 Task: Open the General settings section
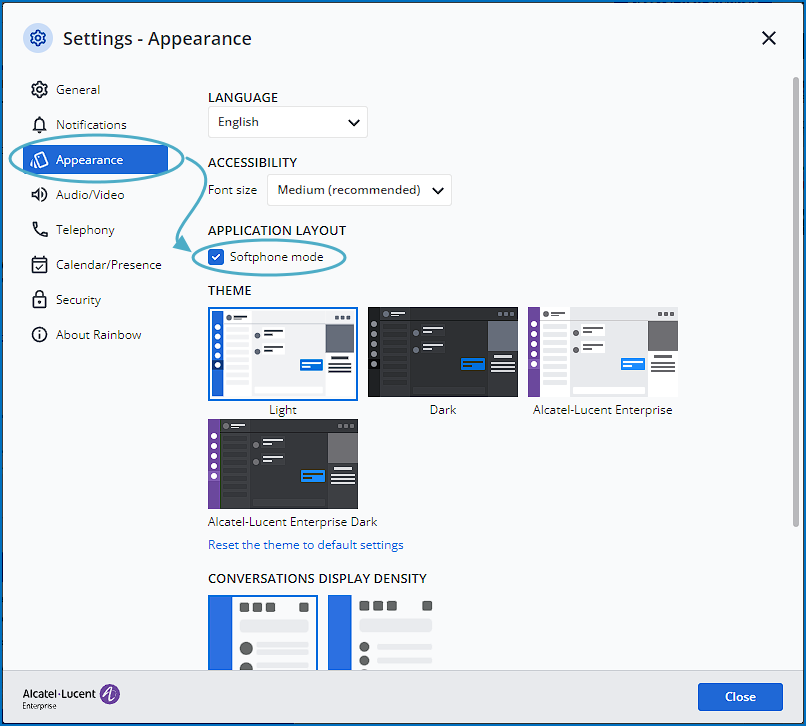coord(96,90)
